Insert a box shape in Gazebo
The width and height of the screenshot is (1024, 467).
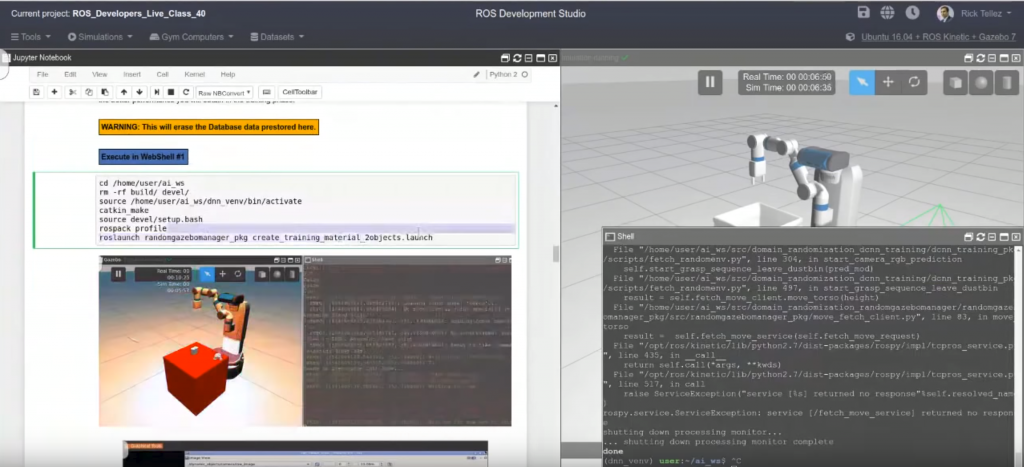pyautogui.click(x=955, y=83)
